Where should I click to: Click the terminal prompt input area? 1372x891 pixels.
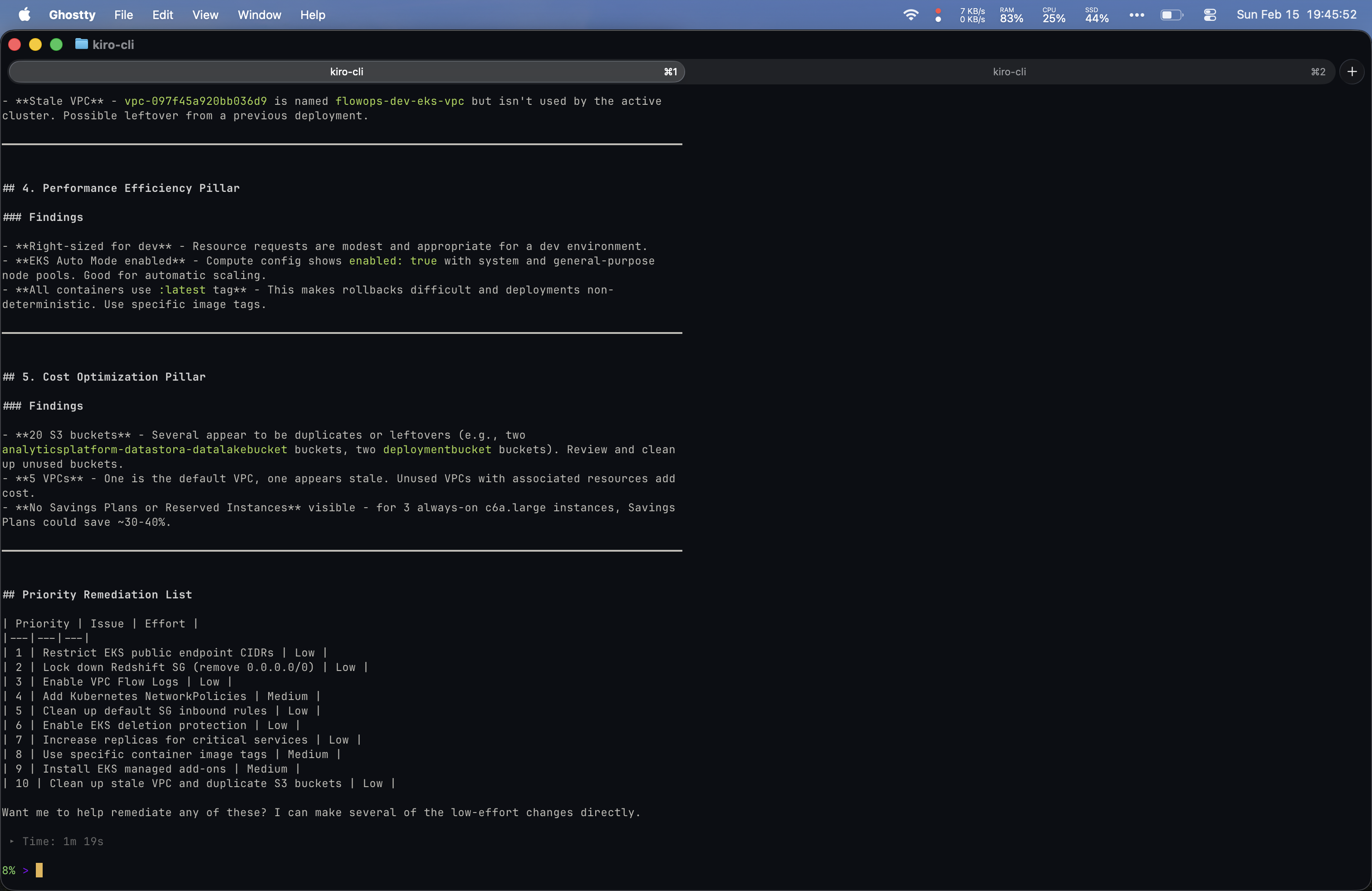(x=39, y=871)
